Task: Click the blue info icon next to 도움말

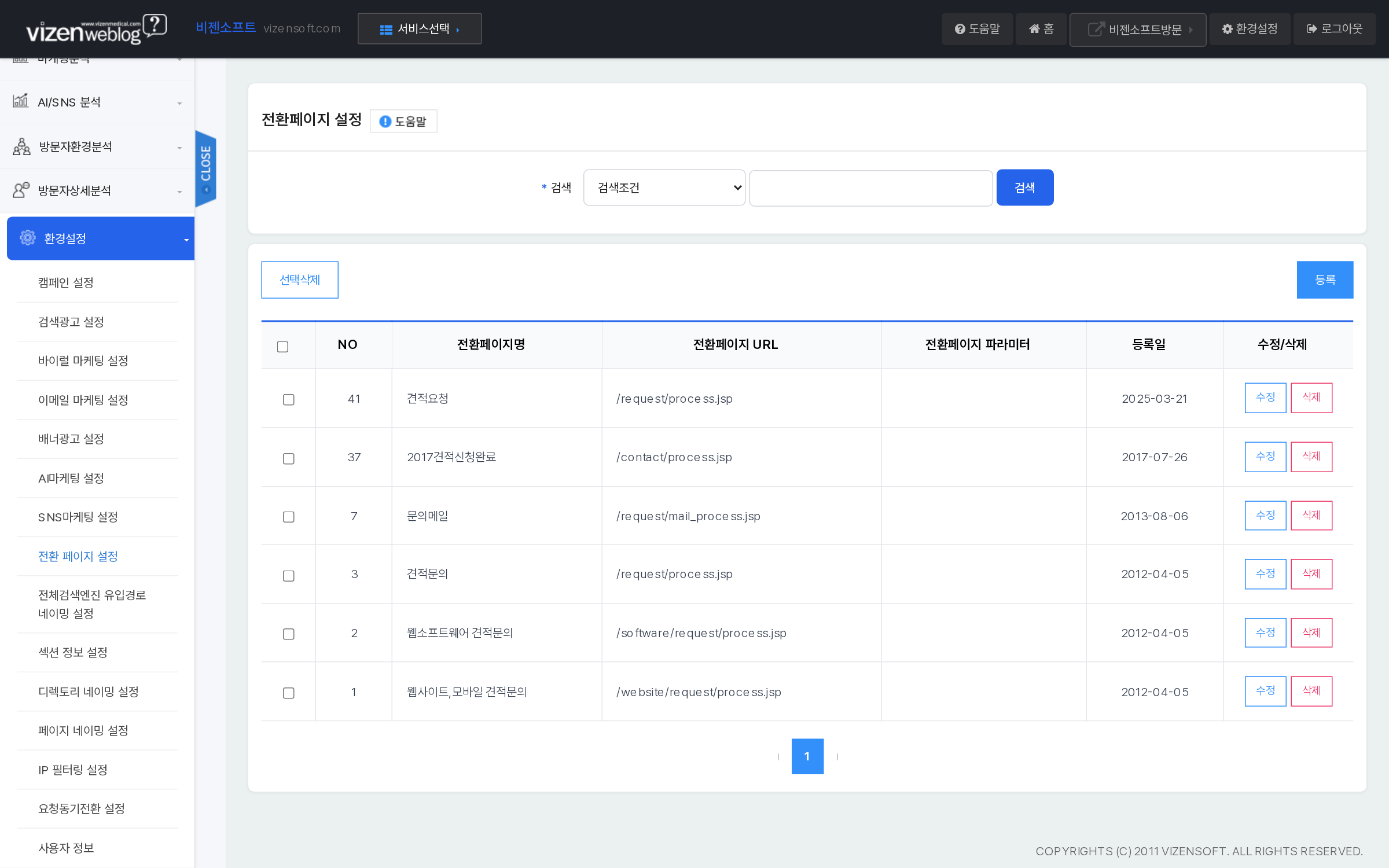Action: pyautogui.click(x=385, y=122)
